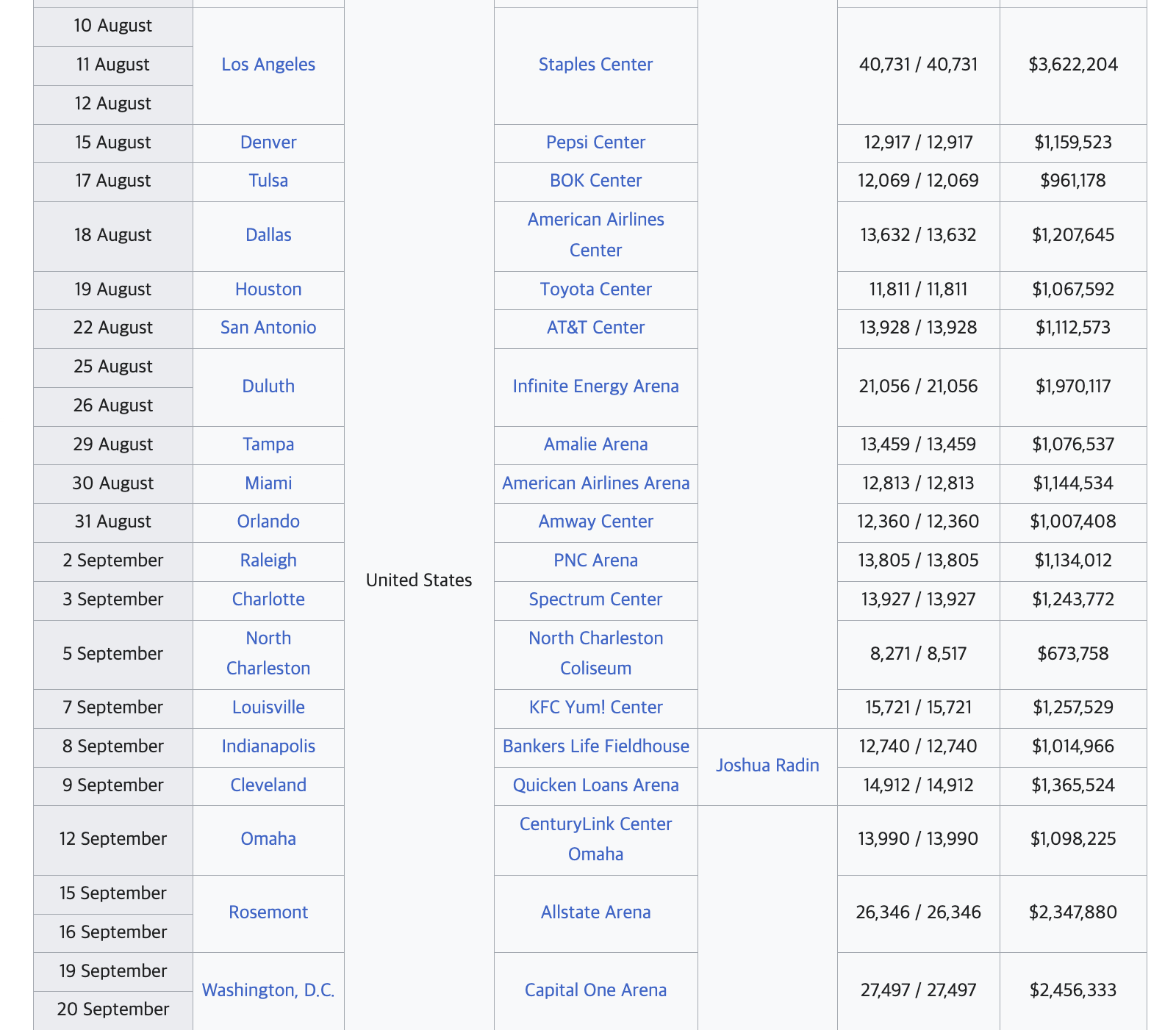
Task: Select the 8,271 / 8,517 attendance figure
Action: coord(919,654)
